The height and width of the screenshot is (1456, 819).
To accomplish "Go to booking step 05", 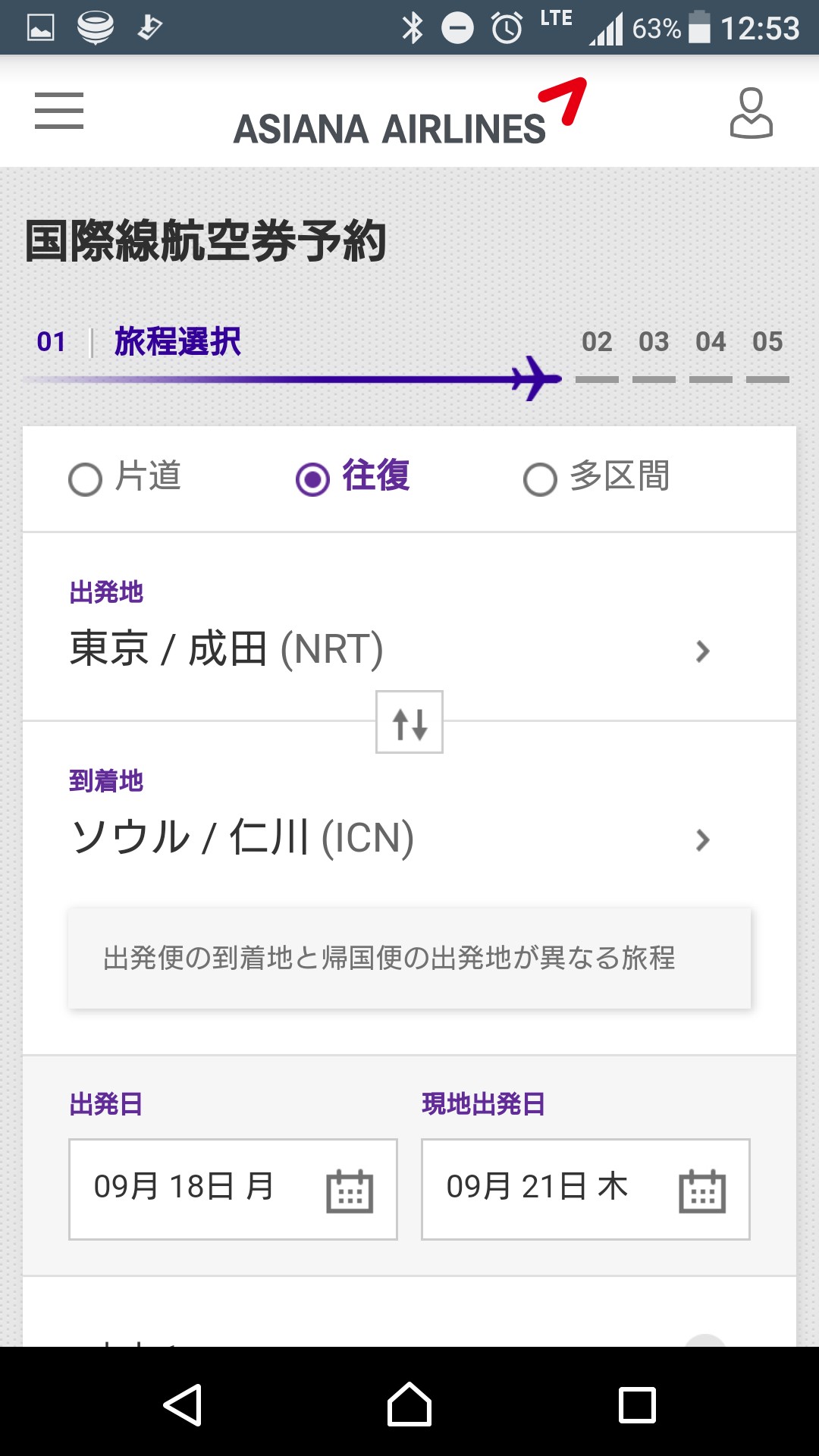I will pyautogui.click(x=767, y=343).
